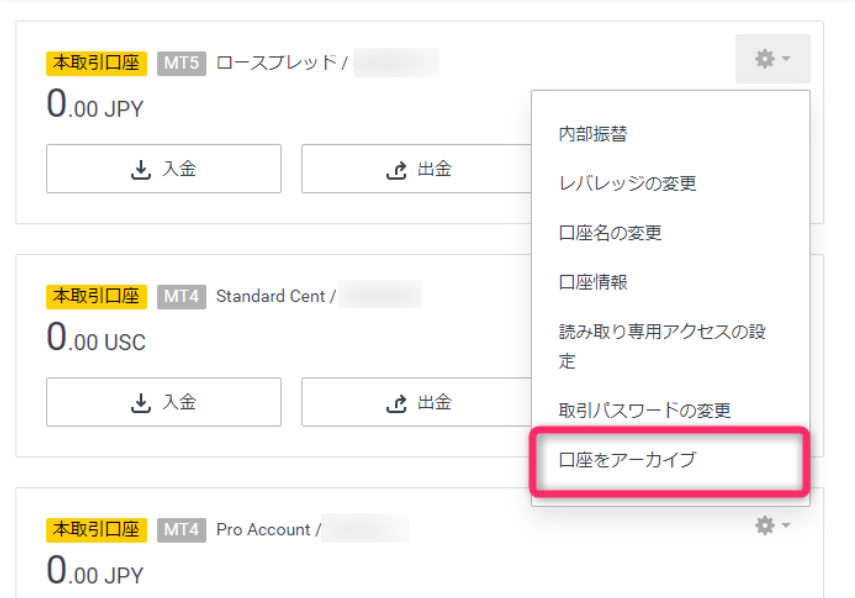Open the gear settings dropdown of Pro Account
The image size is (855, 598).
[773, 525]
